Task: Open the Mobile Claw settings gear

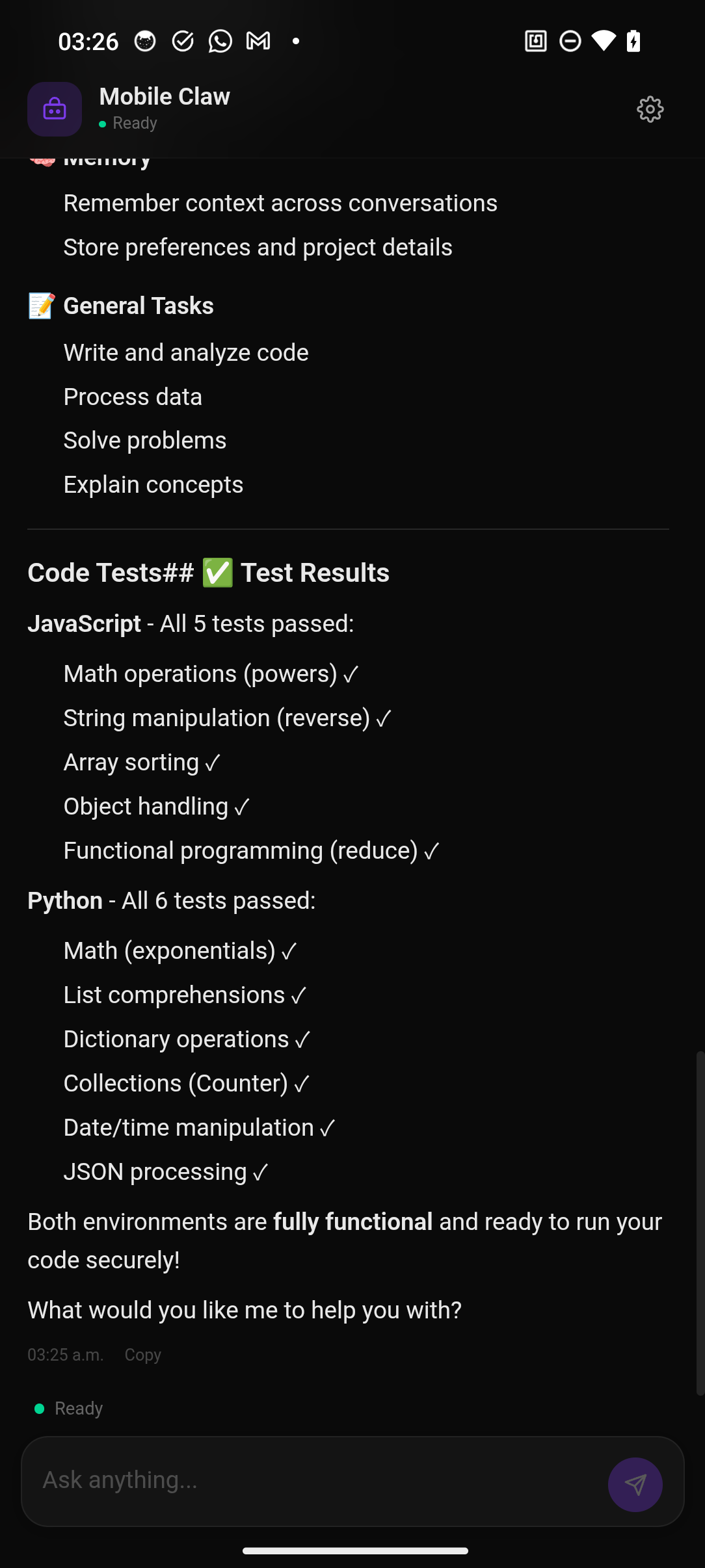Action: (x=650, y=109)
